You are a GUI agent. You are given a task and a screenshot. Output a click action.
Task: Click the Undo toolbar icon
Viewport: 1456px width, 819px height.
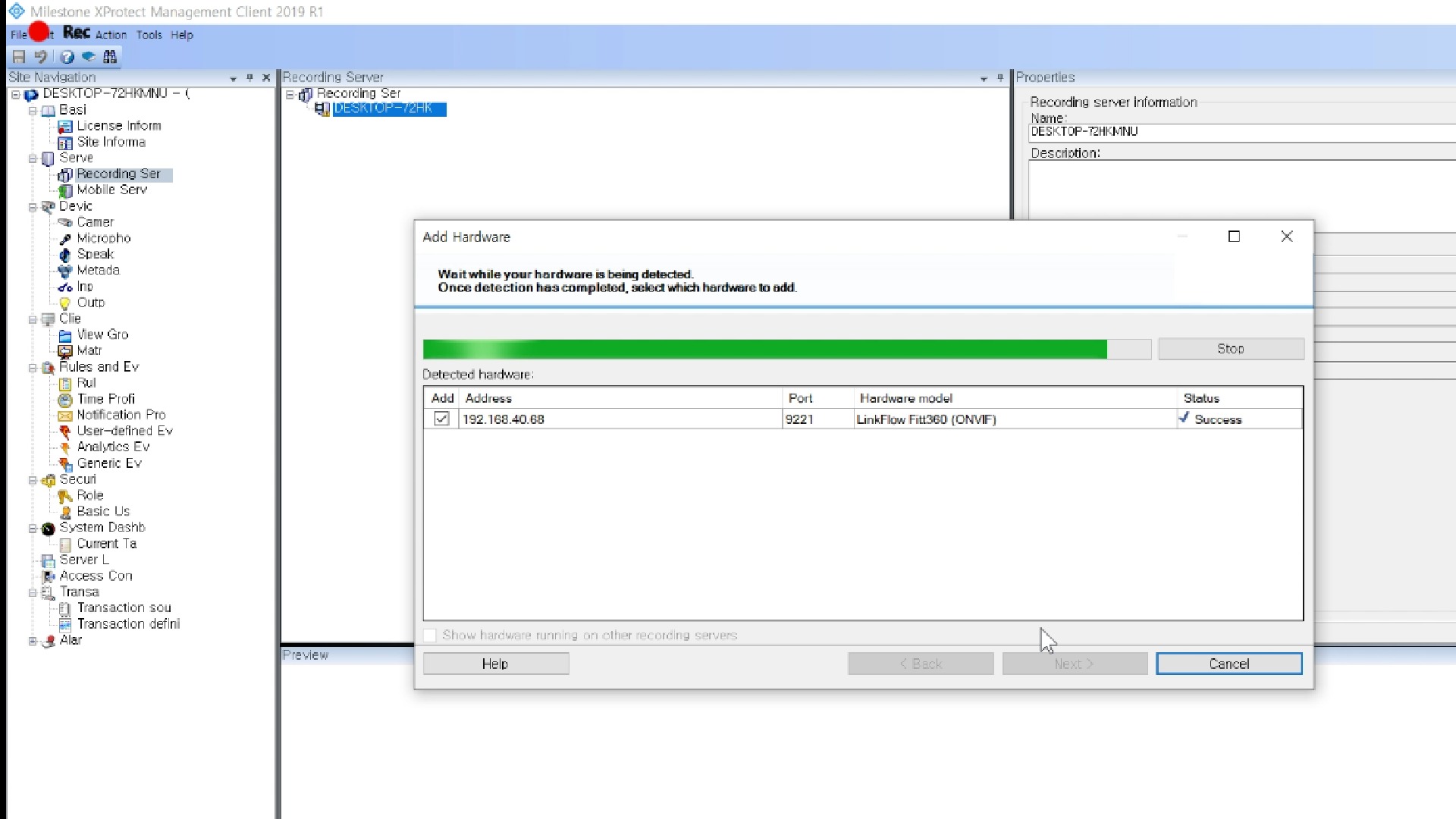coord(41,57)
